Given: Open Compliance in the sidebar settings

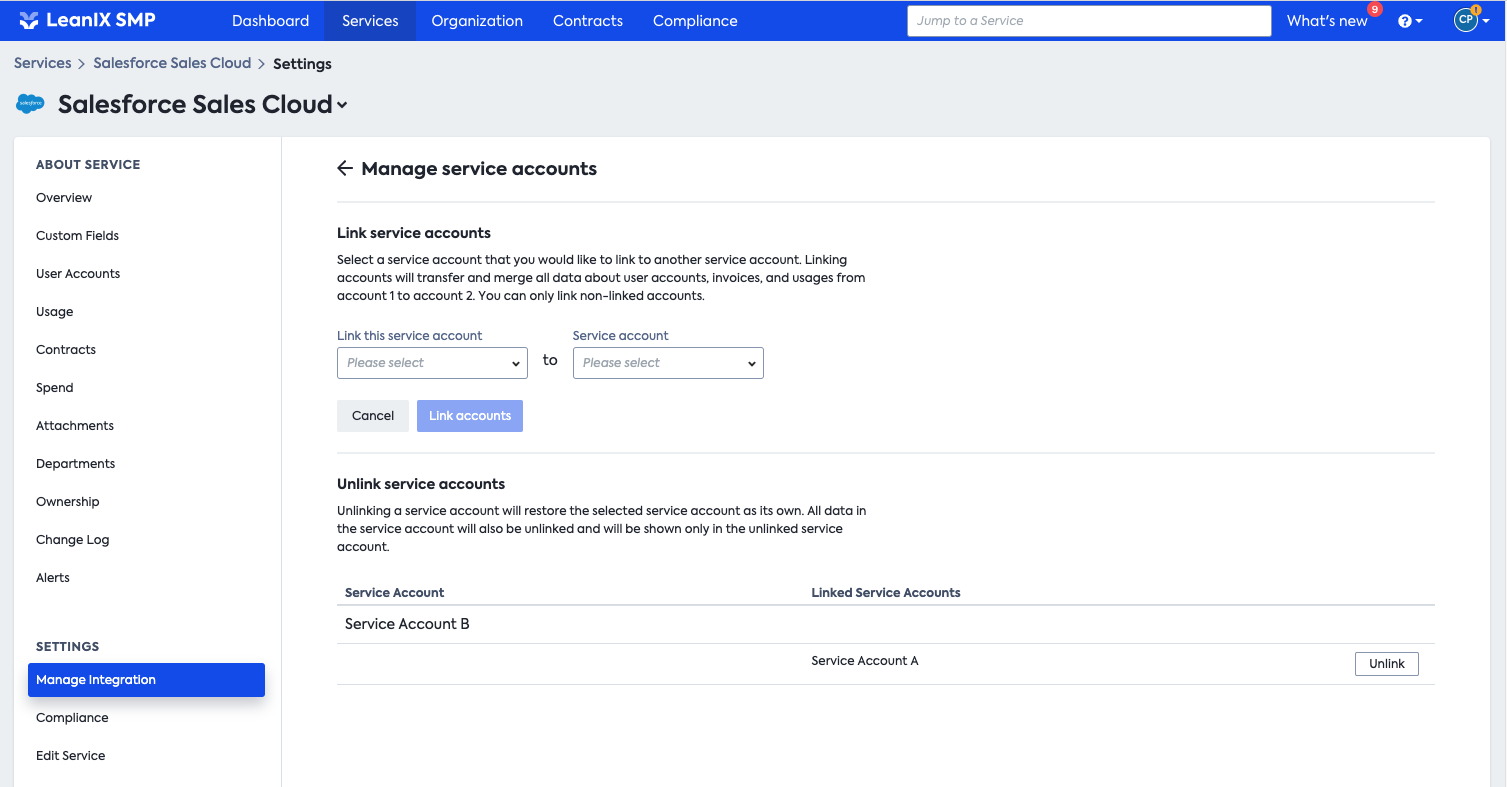Looking at the screenshot, I should point(72,718).
